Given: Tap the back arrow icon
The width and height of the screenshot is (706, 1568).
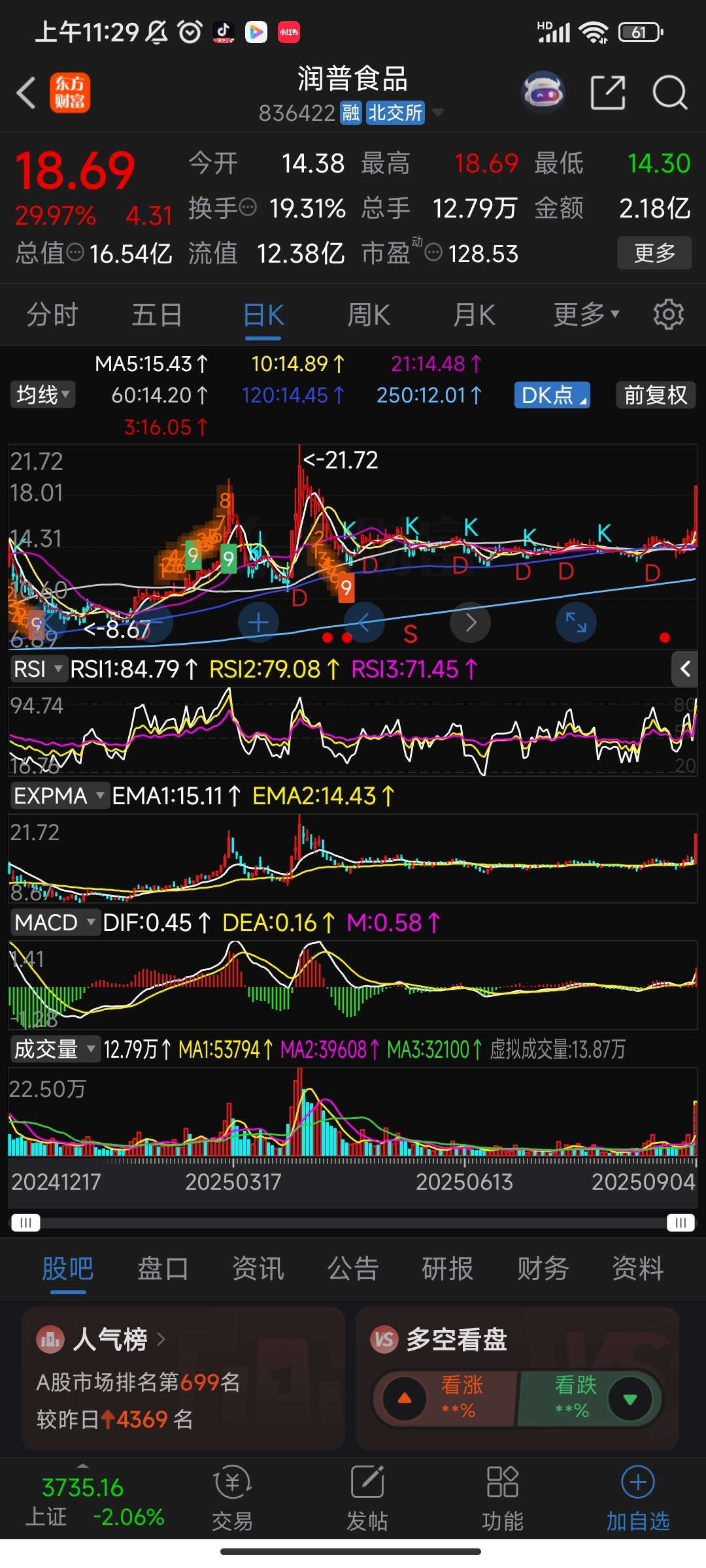Looking at the screenshot, I should click(x=26, y=93).
